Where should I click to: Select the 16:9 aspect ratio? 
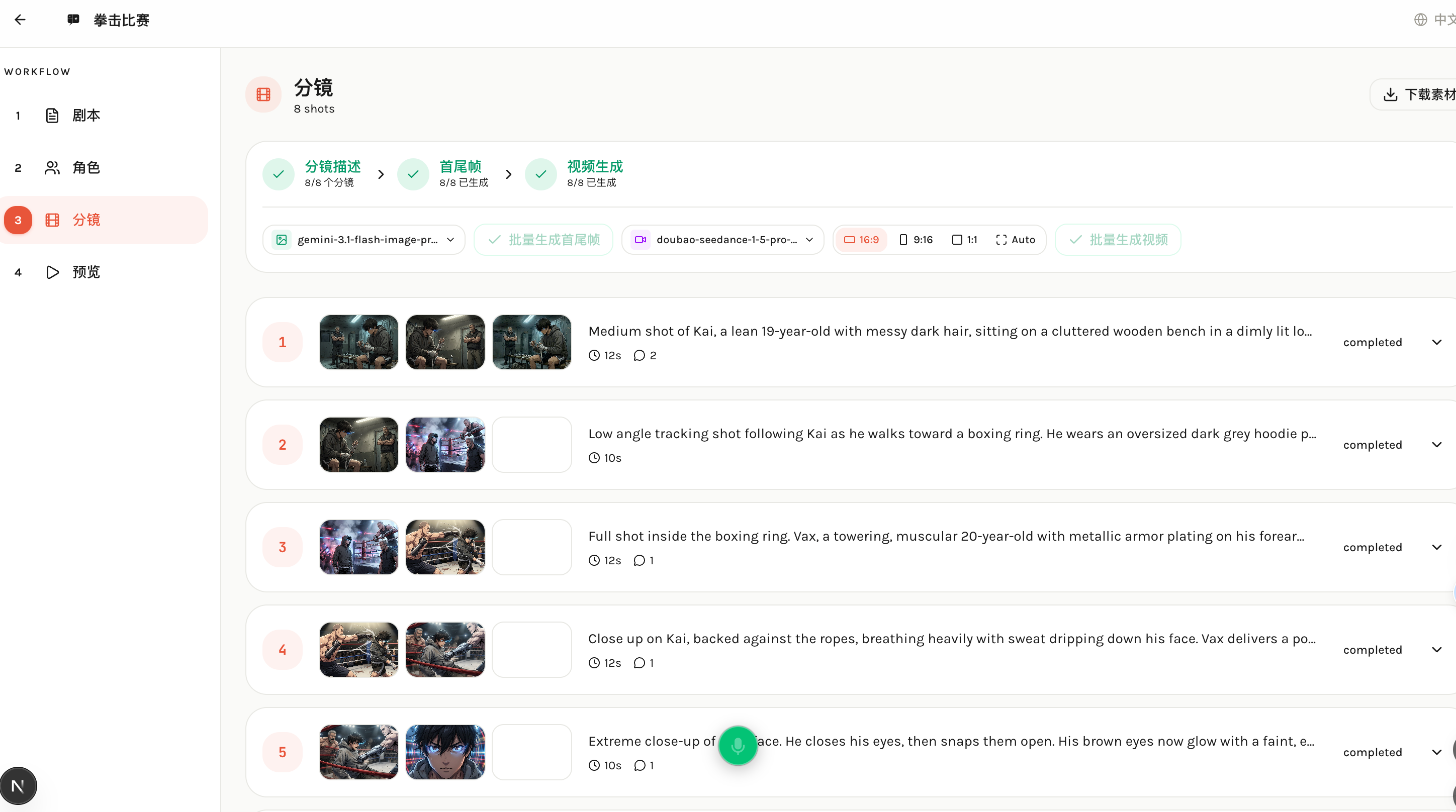click(861, 240)
